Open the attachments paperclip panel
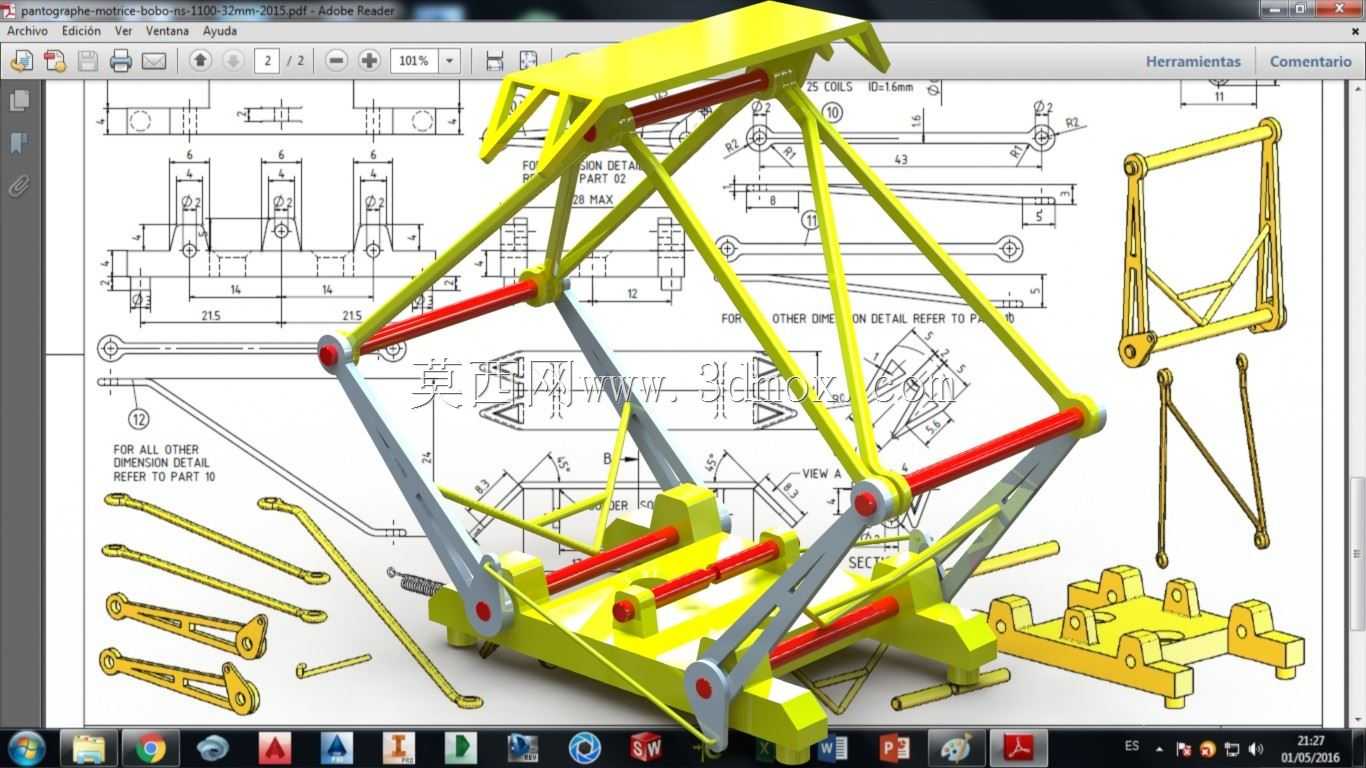 pyautogui.click(x=19, y=186)
